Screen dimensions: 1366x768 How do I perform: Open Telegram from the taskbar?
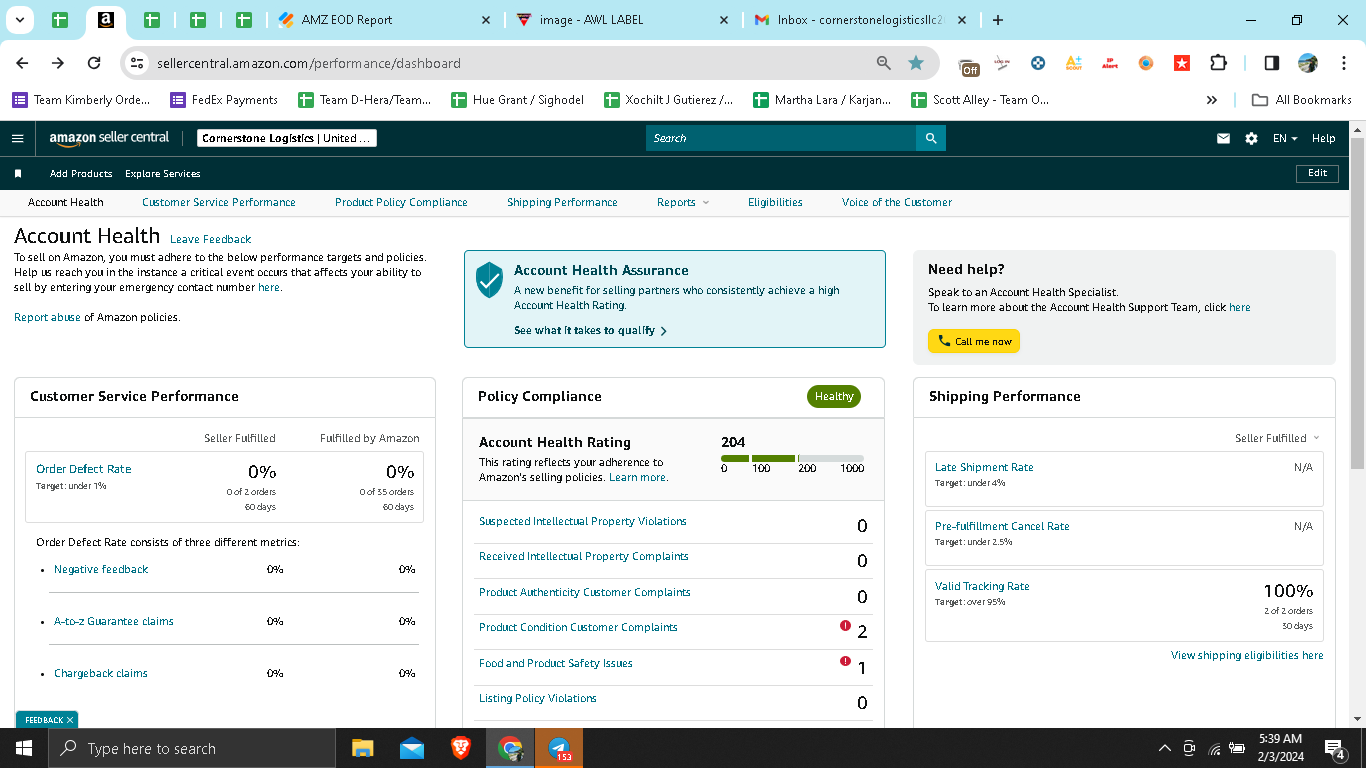[x=559, y=748]
